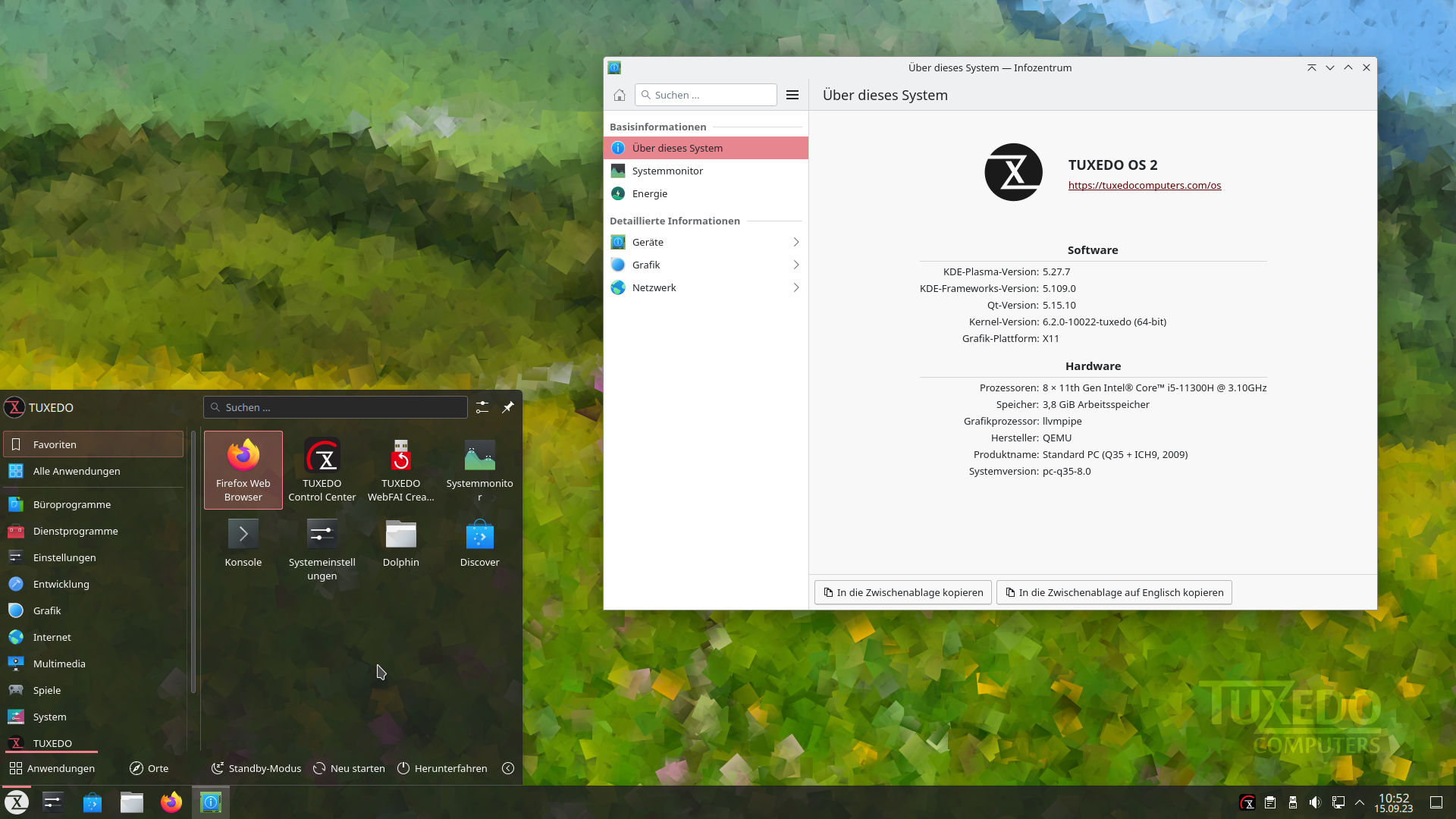This screenshot has width=1456, height=819.
Task: Click Standby-Modus button
Action: [256, 768]
